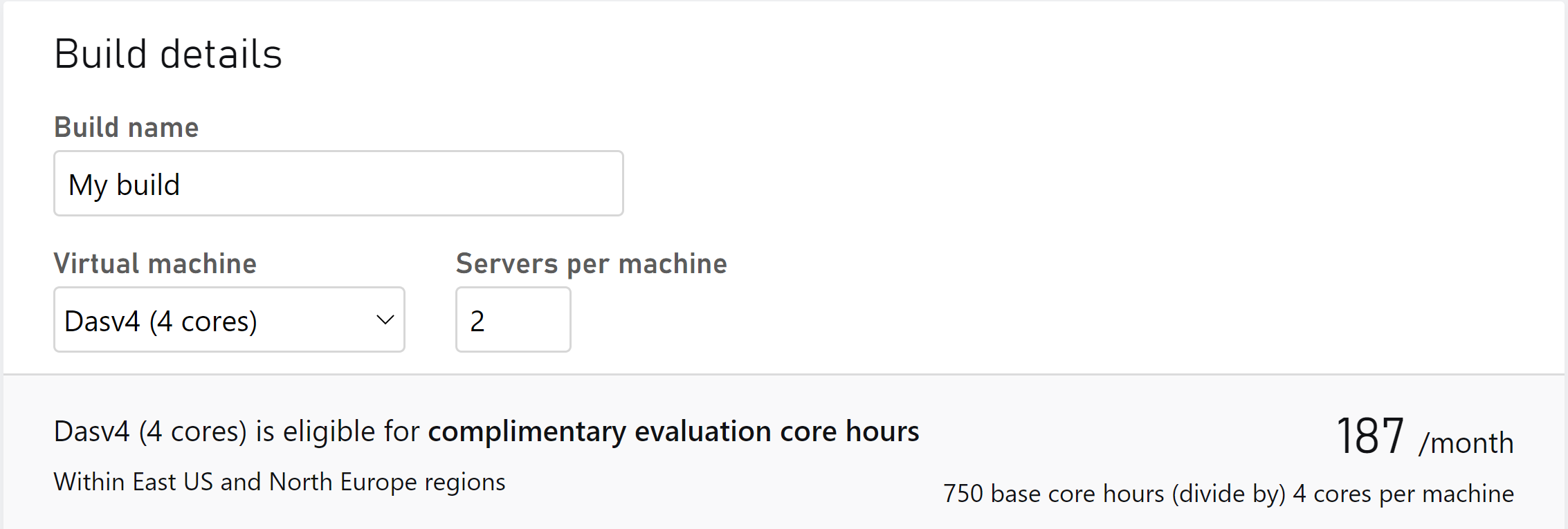Viewport: 1568px width, 529px height.
Task: Click "Within East US and North Europe regions"
Action: (x=280, y=482)
